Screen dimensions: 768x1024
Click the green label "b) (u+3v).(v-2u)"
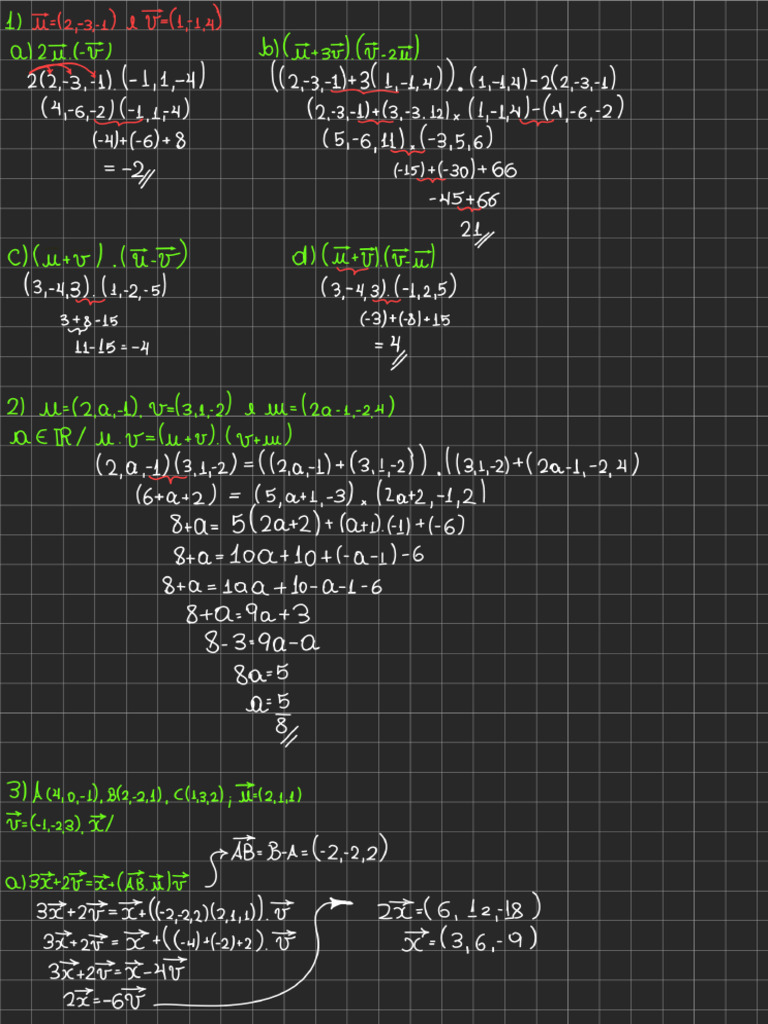tap(340, 49)
